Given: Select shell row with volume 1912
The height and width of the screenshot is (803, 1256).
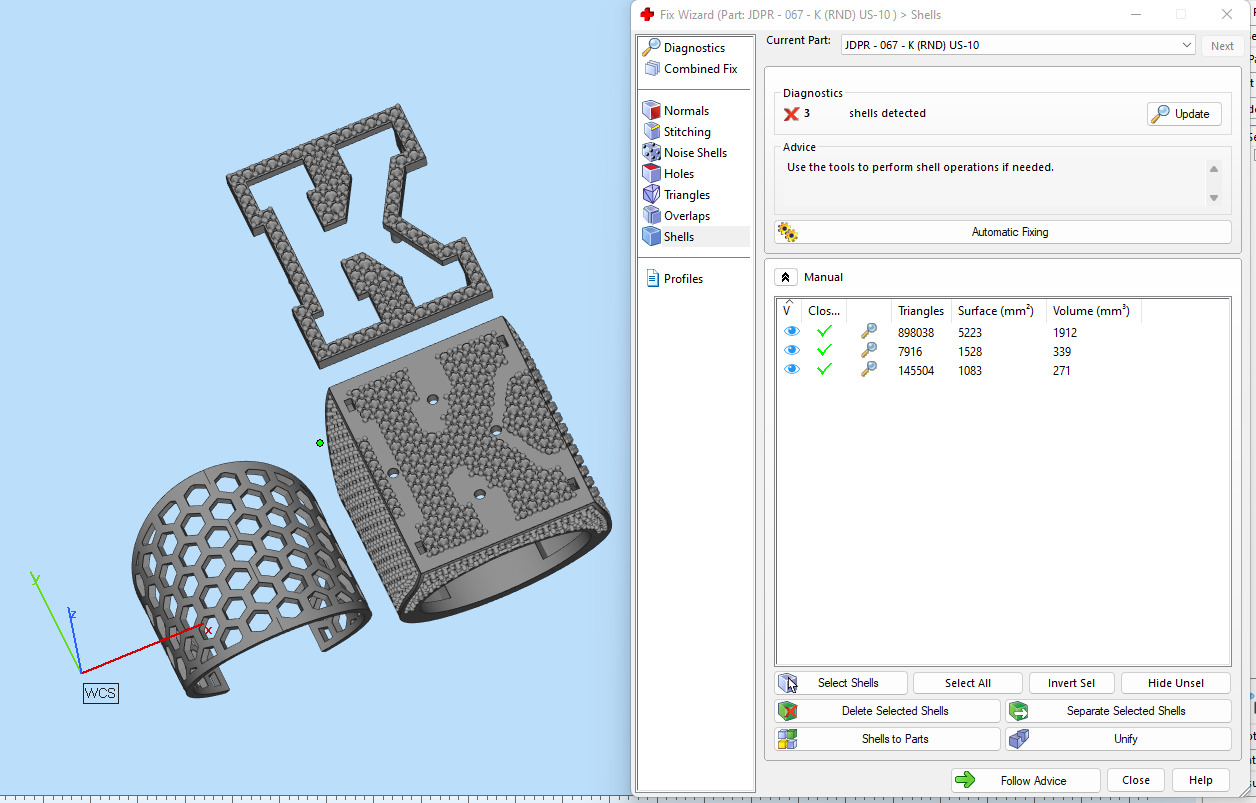Looking at the screenshot, I should pos(1003,332).
